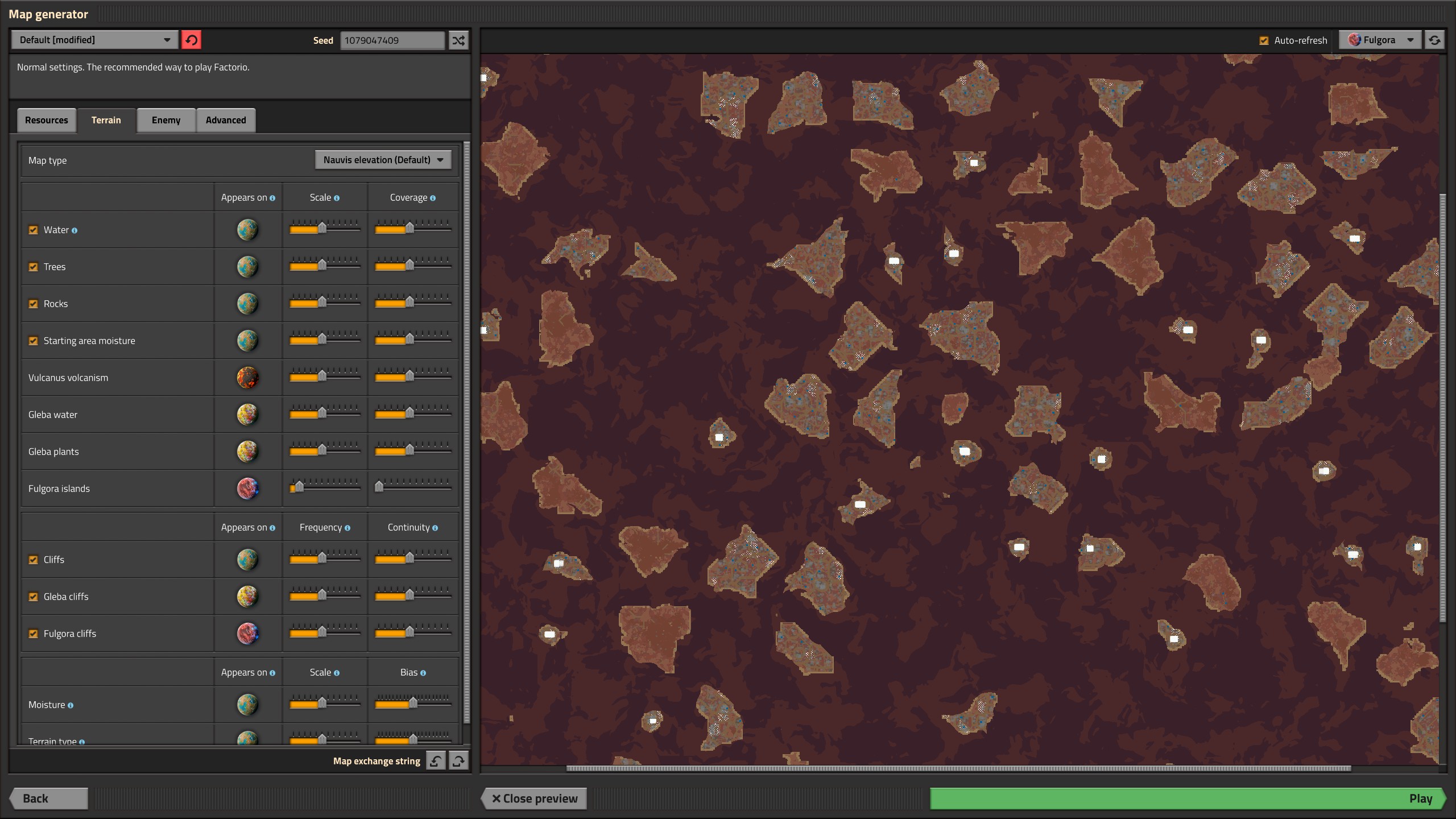Click the Nauvis planet icon in Water row
The image size is (1456, 819).
tap(247, 230)
